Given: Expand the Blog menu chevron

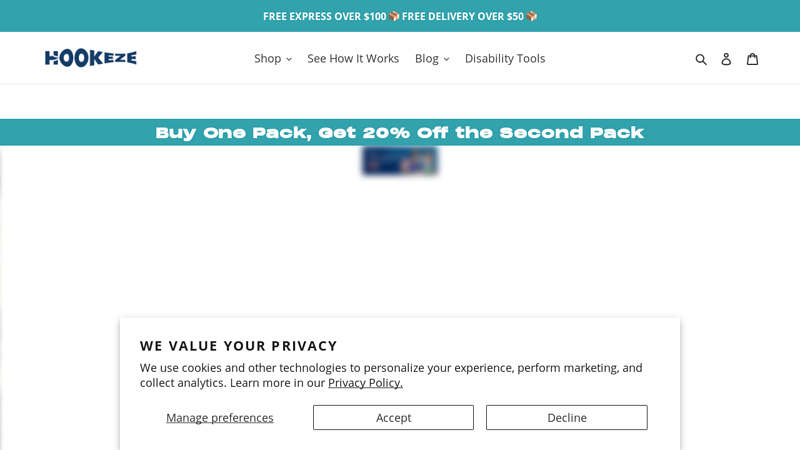Looking at the screenshot, I should click(446, 59).
